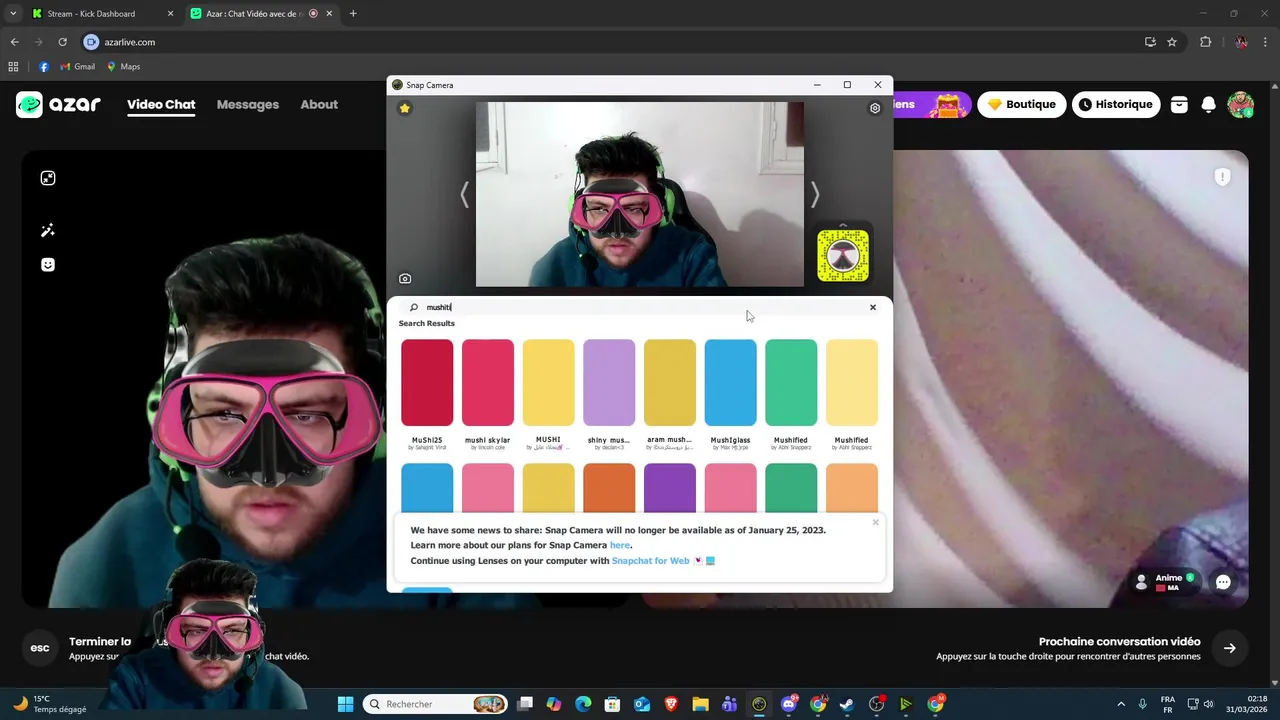Open Messages section
This screenshot has height=720, width=1280.
pos(248,104)
